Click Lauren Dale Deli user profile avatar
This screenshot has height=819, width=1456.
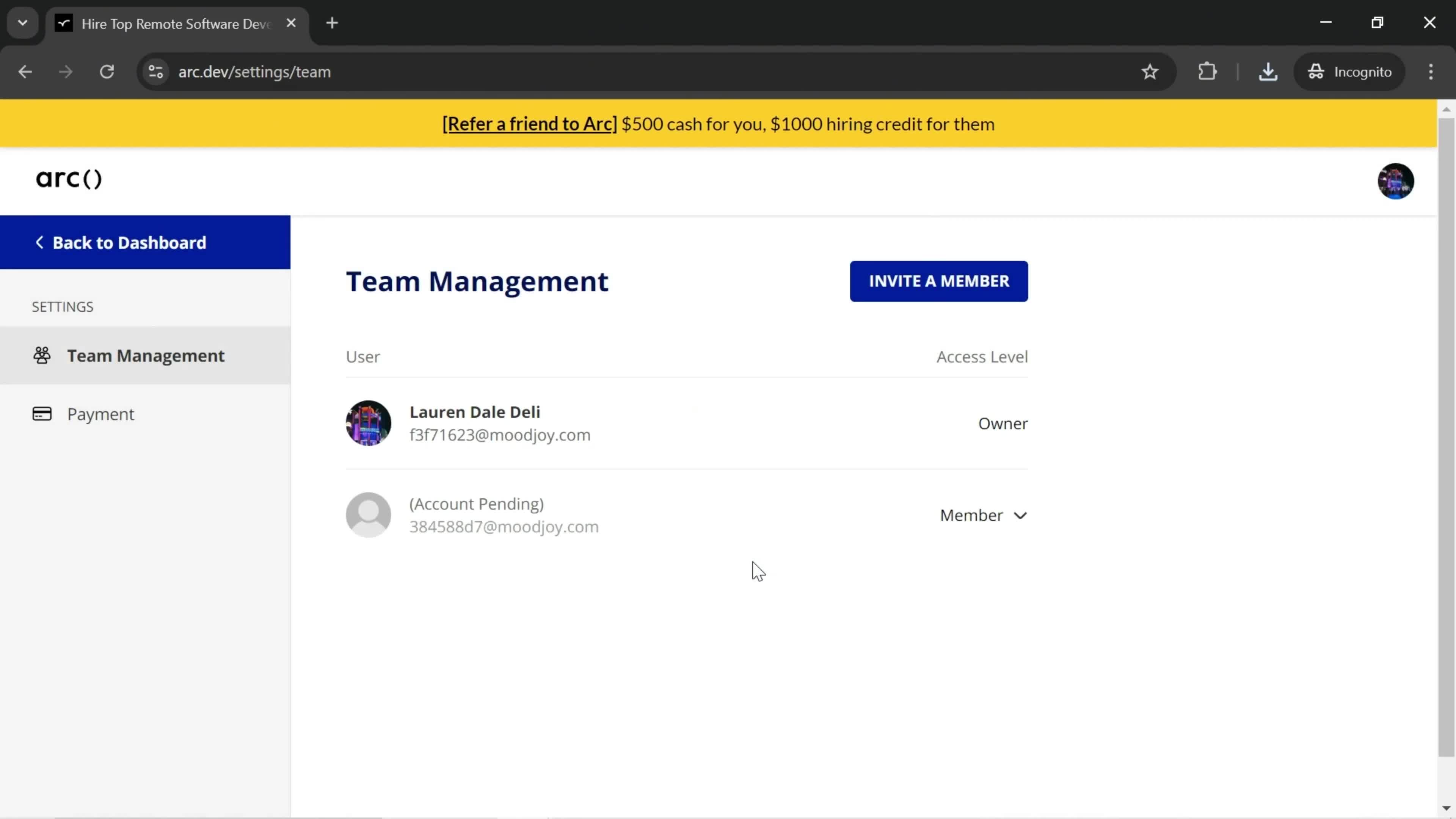(x=368, y=422)
